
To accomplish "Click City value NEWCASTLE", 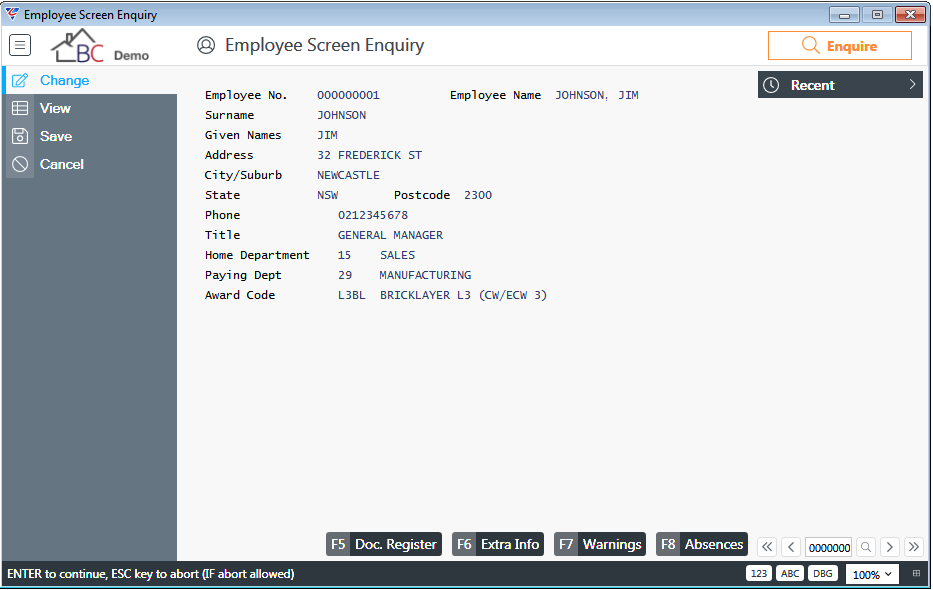I will (348, 175).
